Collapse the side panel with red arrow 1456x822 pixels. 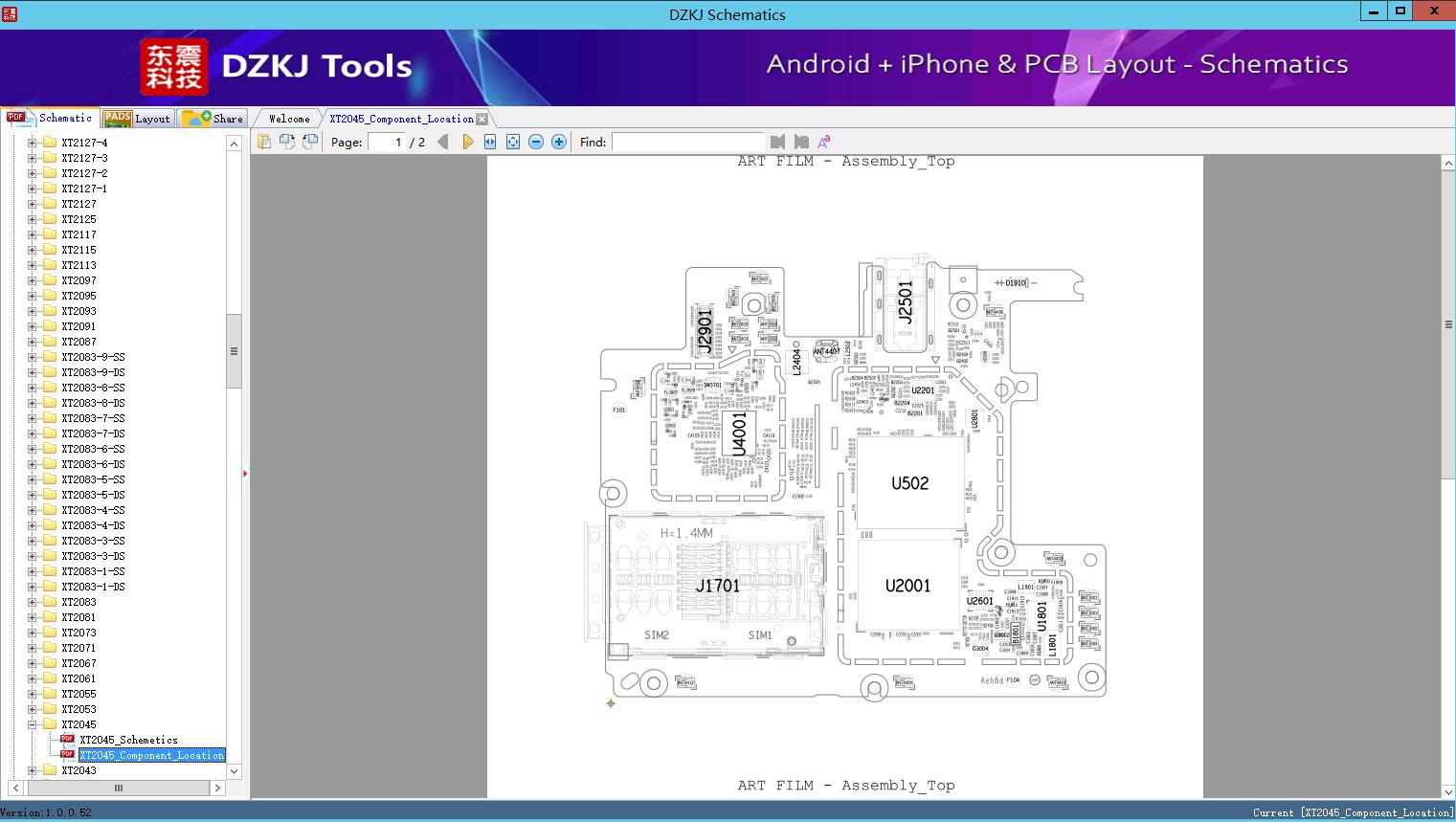245,474
